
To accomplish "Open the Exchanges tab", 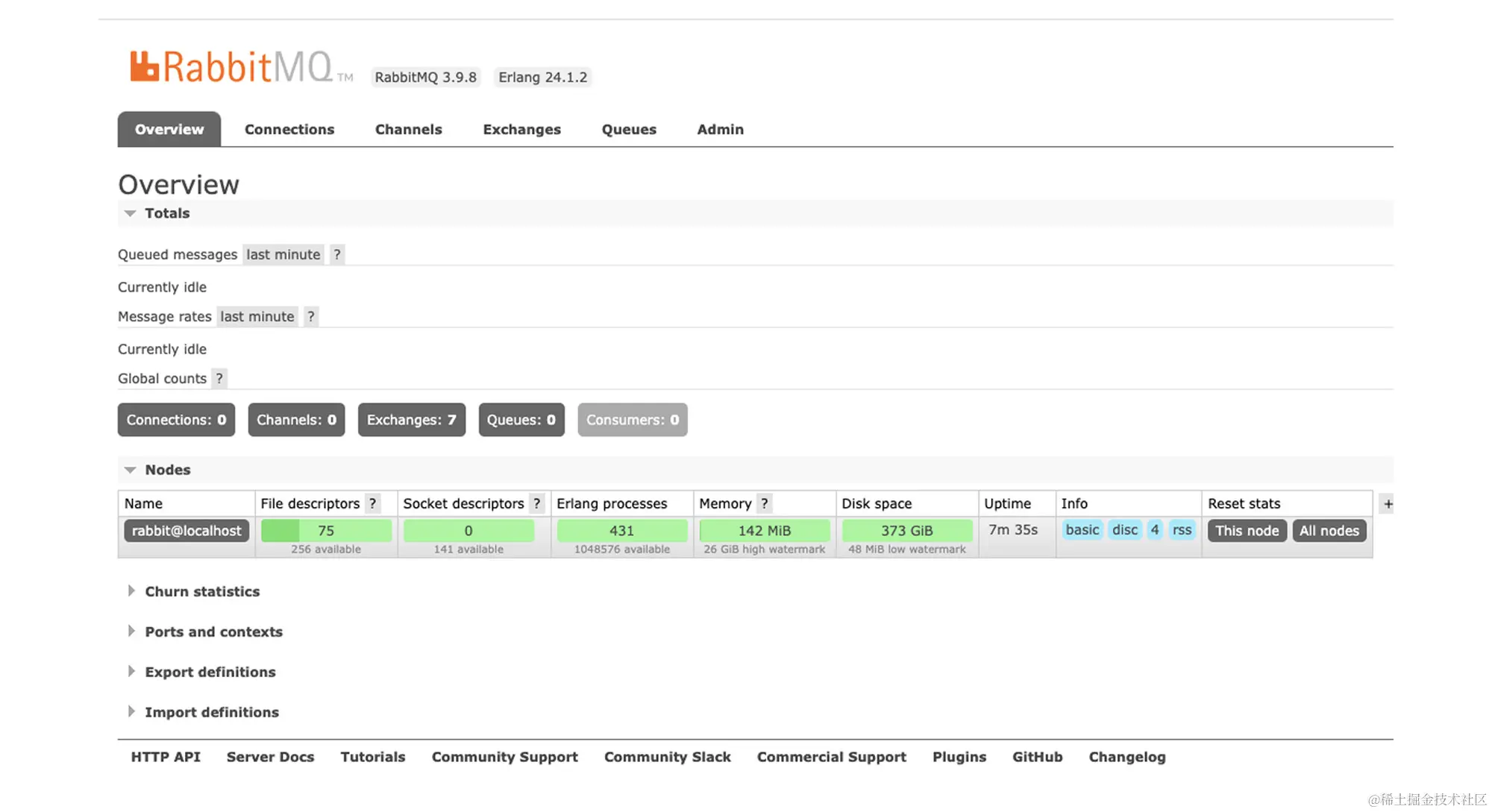I will 521,129.
